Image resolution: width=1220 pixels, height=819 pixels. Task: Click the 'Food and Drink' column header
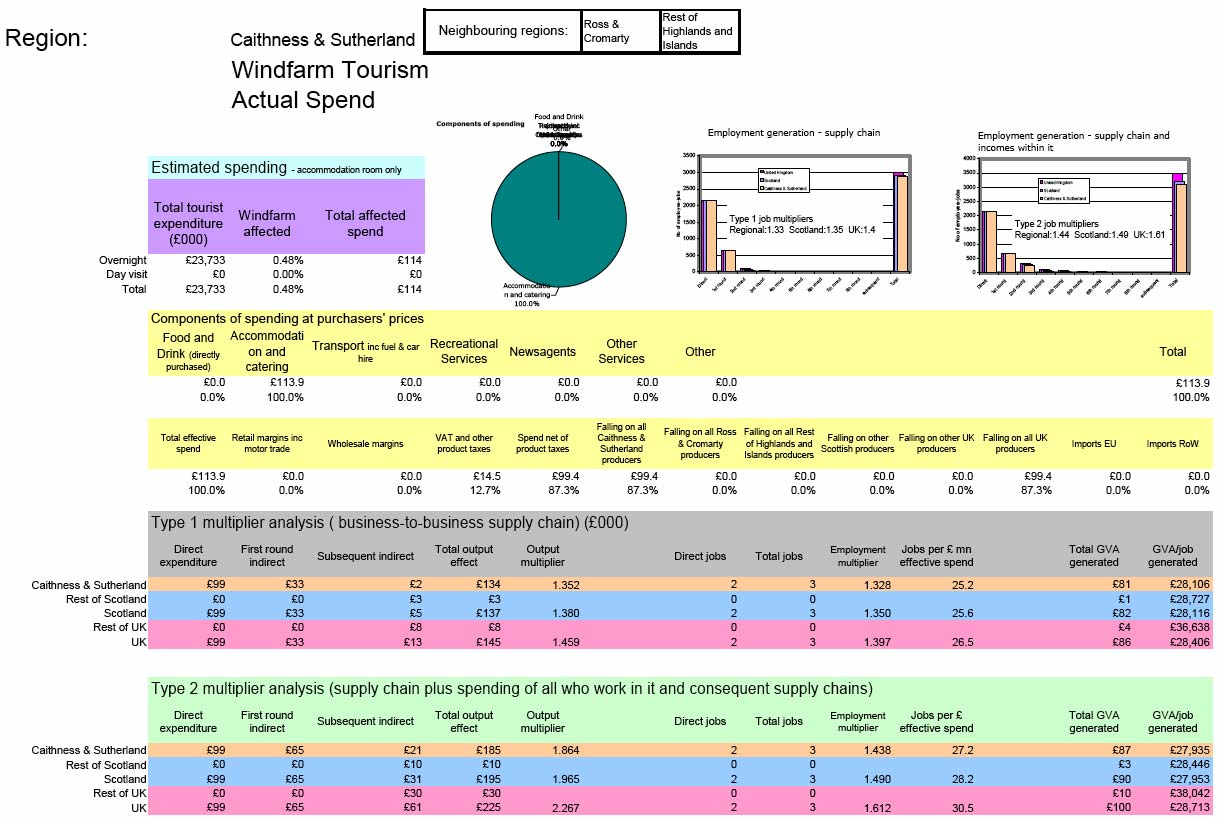point(189,352)
